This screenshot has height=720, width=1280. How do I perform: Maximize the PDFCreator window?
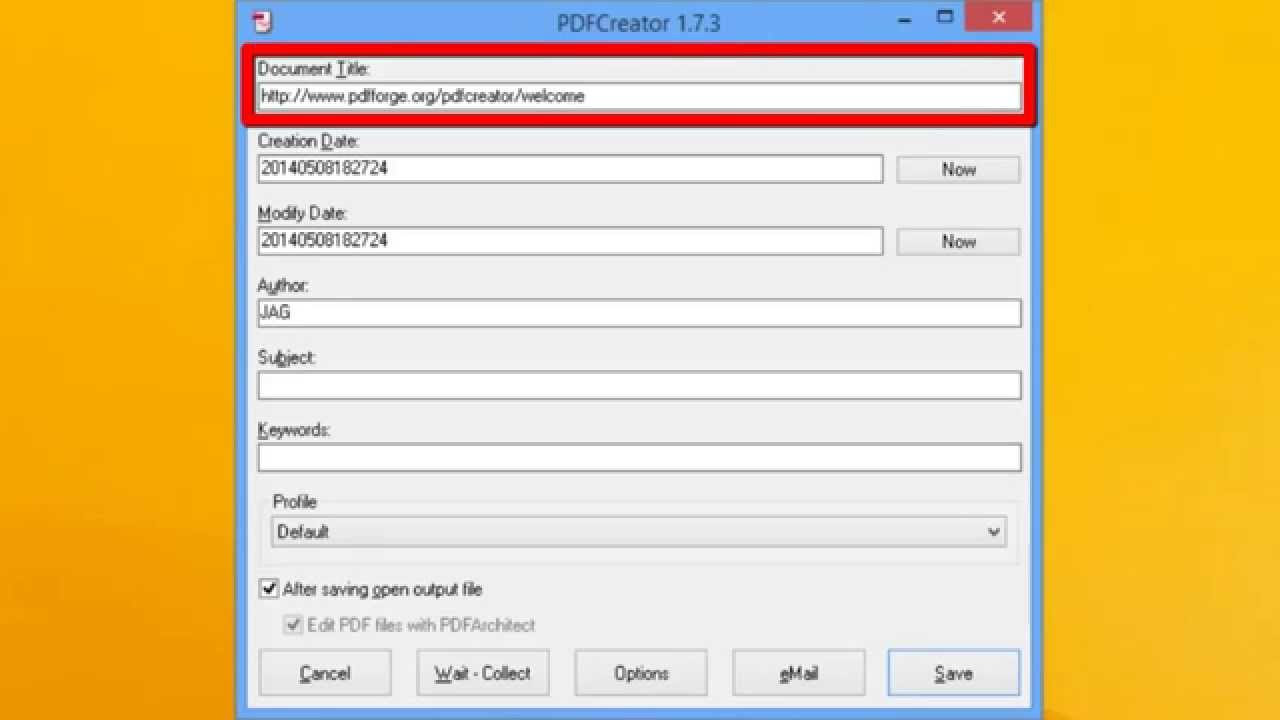click(945, 18)
